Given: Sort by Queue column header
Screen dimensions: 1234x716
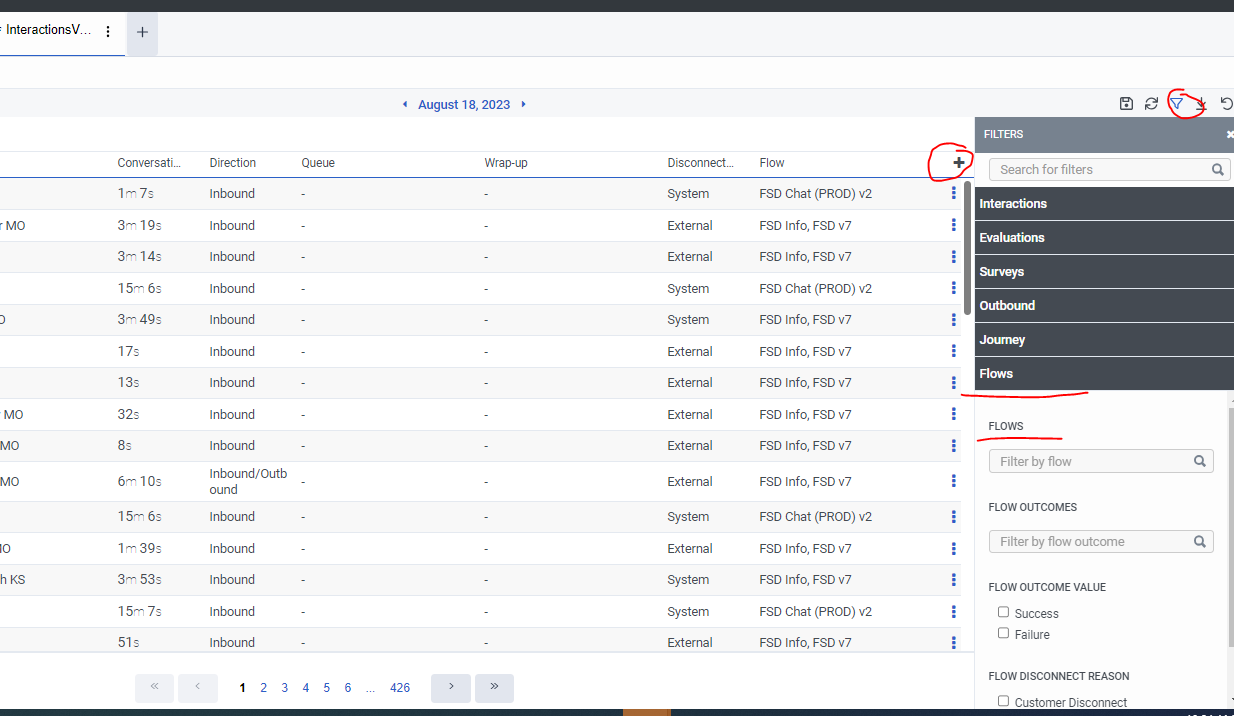Looking at the screenshot, I should (318, 163).
